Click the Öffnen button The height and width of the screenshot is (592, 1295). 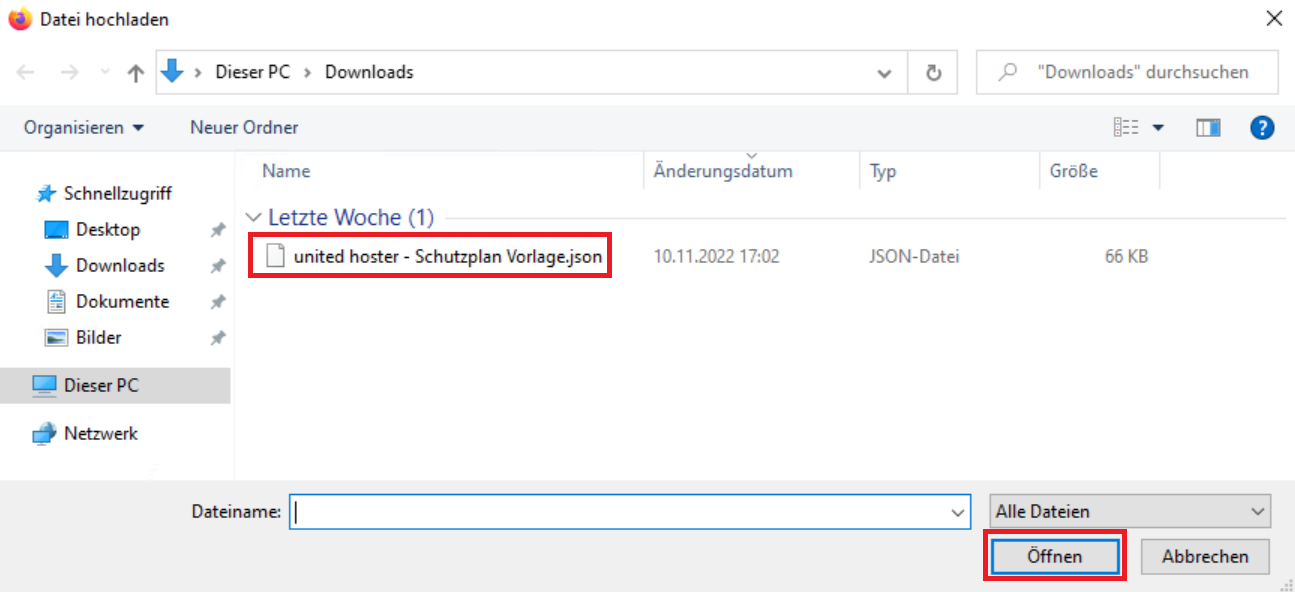pyautogui.click(x=1055, y=556)
